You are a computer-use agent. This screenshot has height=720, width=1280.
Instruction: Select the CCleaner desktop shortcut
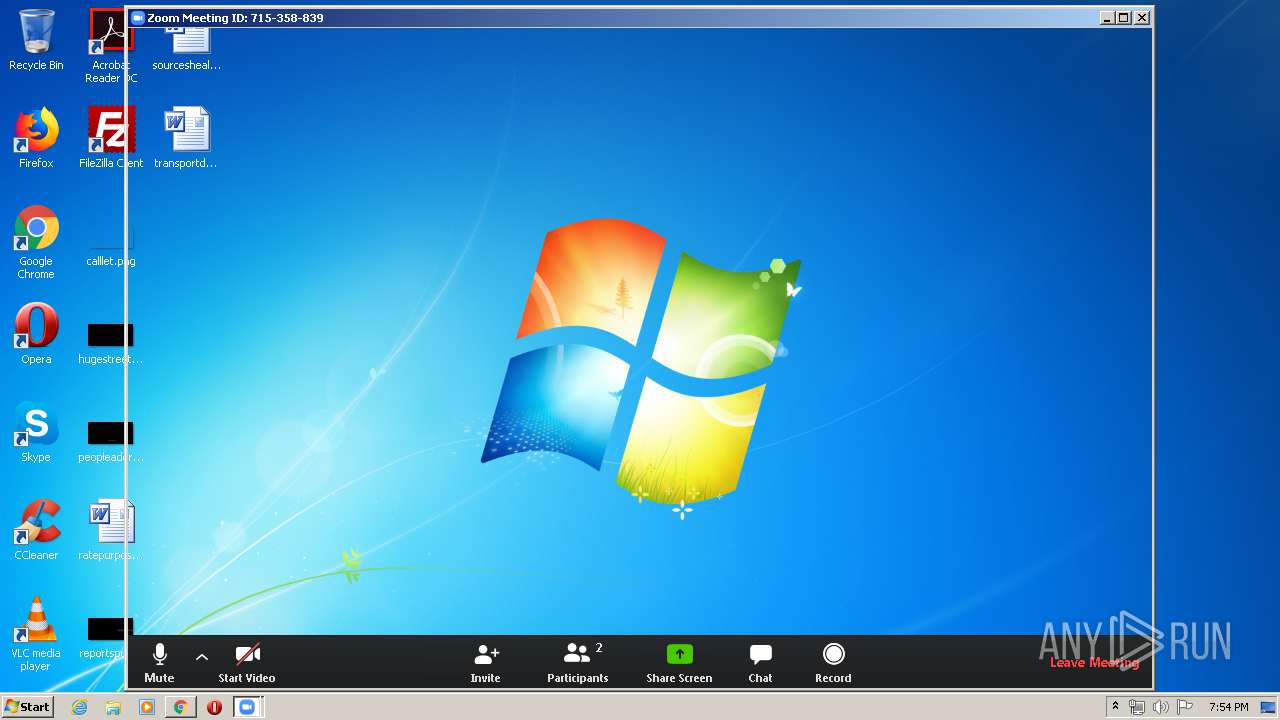click(36, 530)
